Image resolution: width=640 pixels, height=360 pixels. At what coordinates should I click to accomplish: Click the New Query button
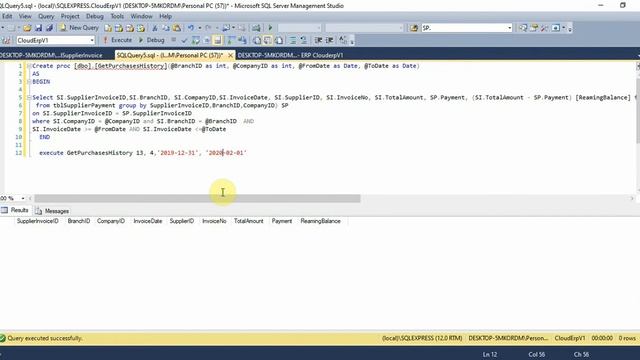tap(80, 28)
